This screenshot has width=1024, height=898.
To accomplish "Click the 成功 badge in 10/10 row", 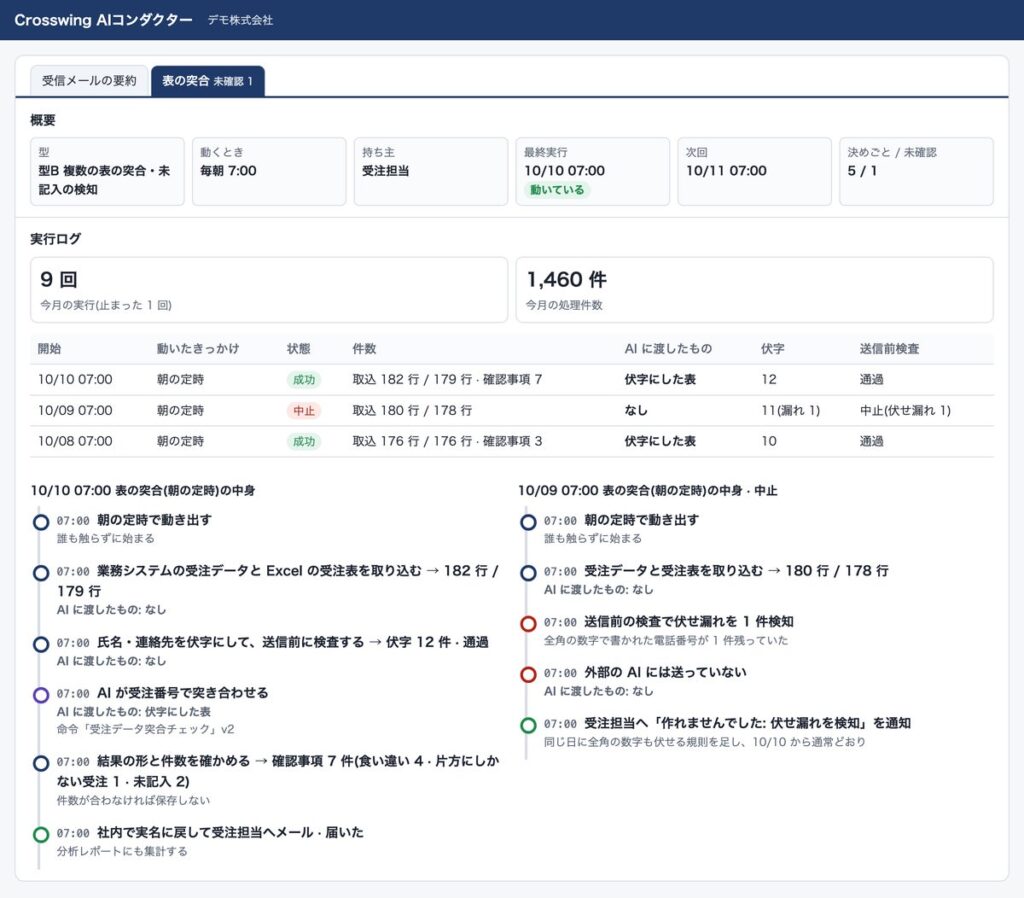I will point(304,379).
